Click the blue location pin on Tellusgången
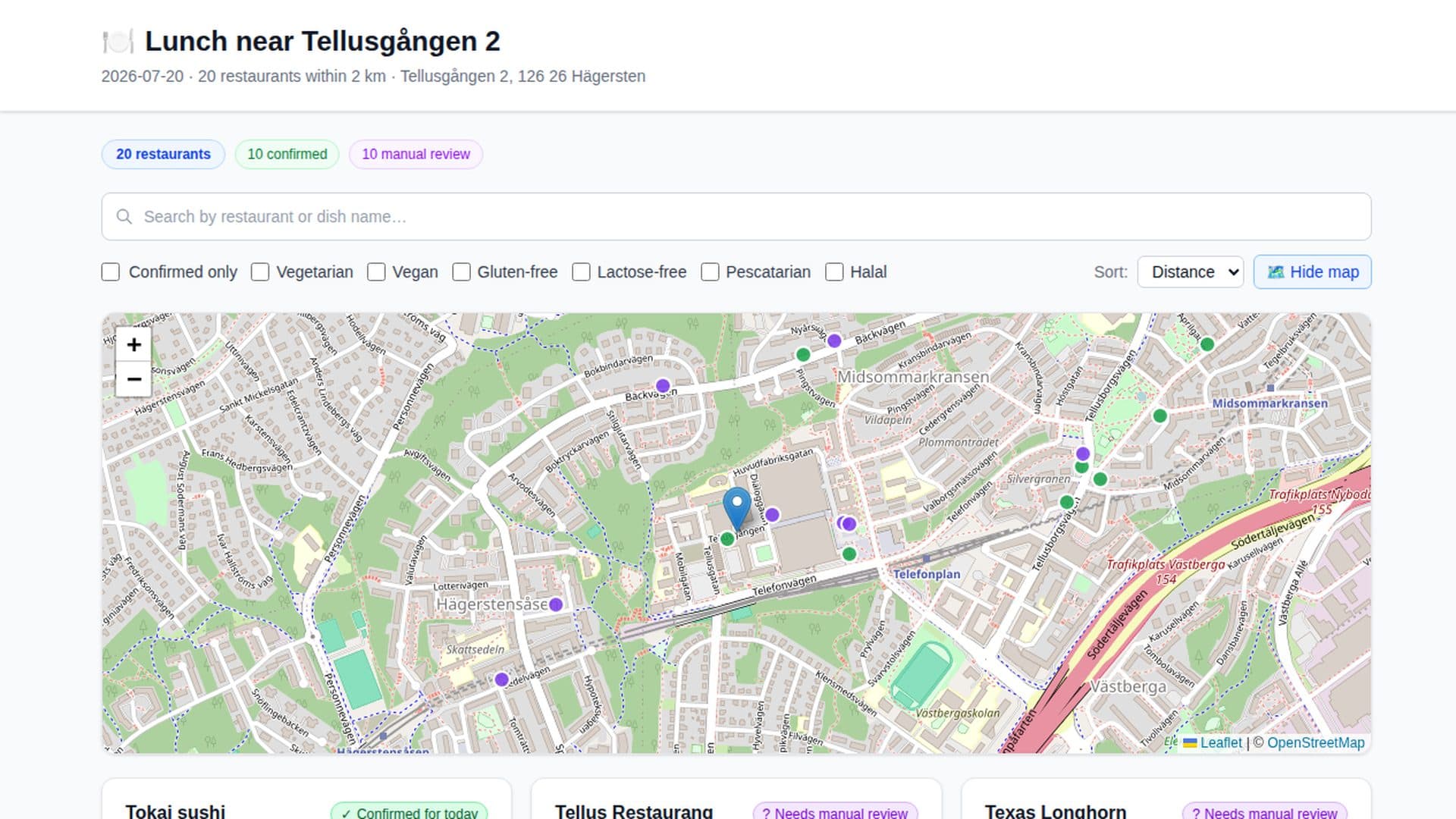The height and width of the screenshot is (819, 1456). coord(736,509)
